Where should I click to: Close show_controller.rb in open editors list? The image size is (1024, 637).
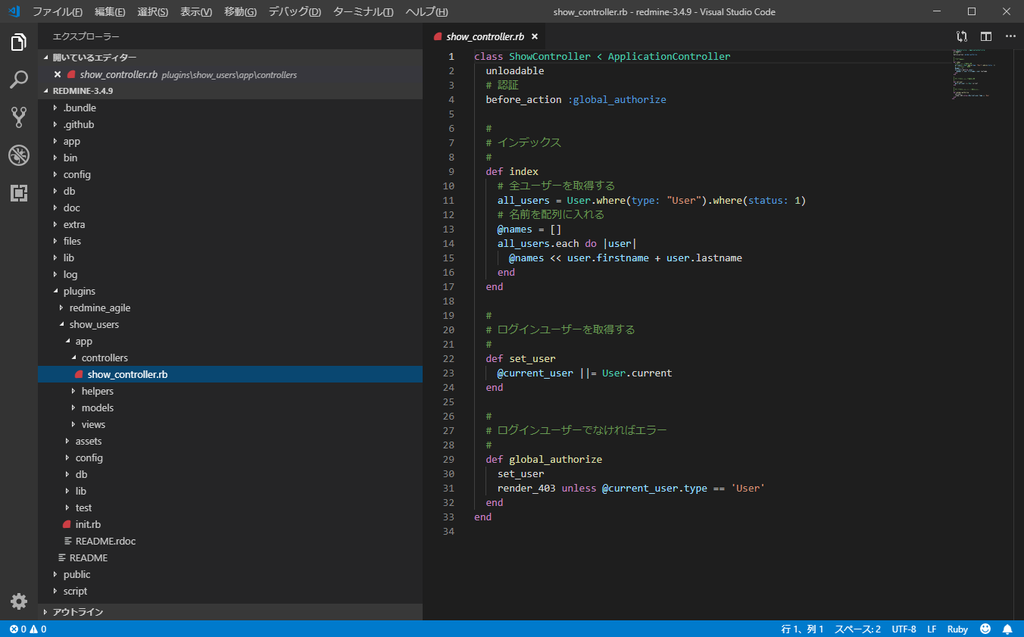pyautogui.click(x=57, y=74)
